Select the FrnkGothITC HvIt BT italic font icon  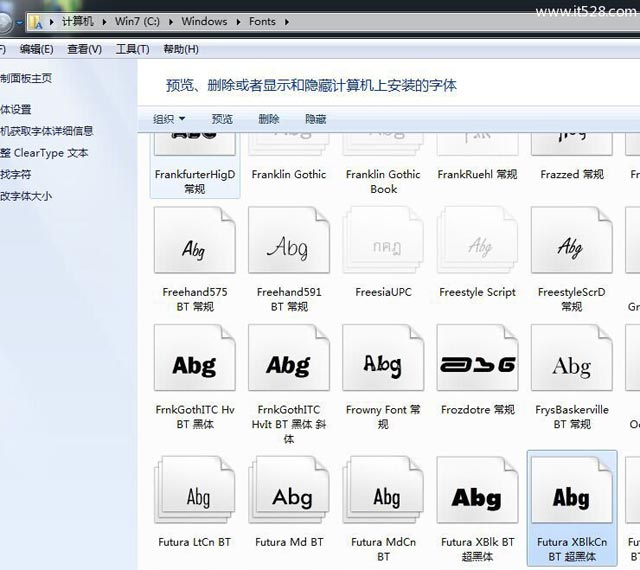[x=289, y=358]
